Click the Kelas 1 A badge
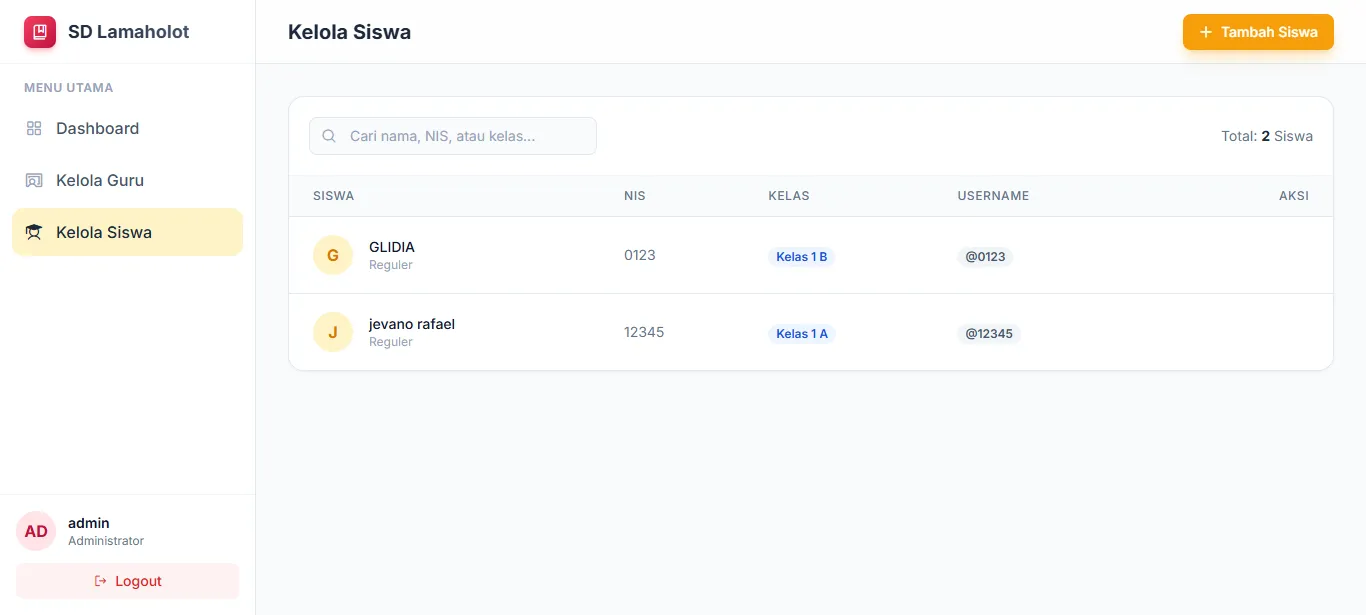Image resolution: width=1366 pixels, height=615 pixels. tap(801, 334)
